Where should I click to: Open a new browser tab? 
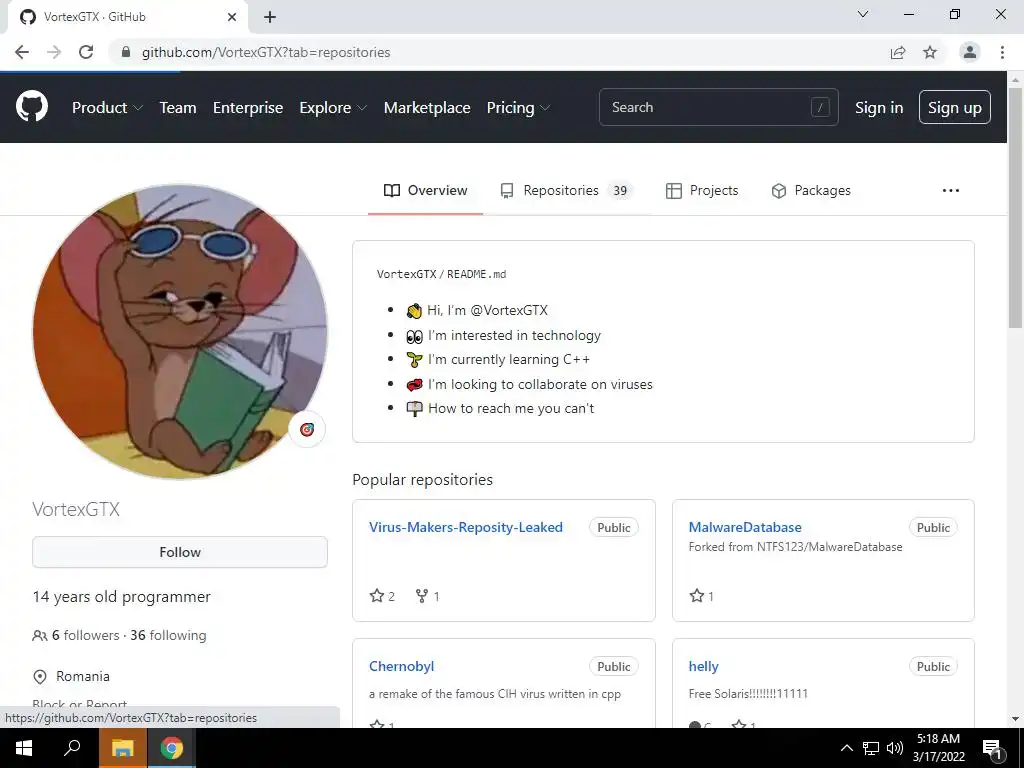pyautogui.click(x=270, y=17)
